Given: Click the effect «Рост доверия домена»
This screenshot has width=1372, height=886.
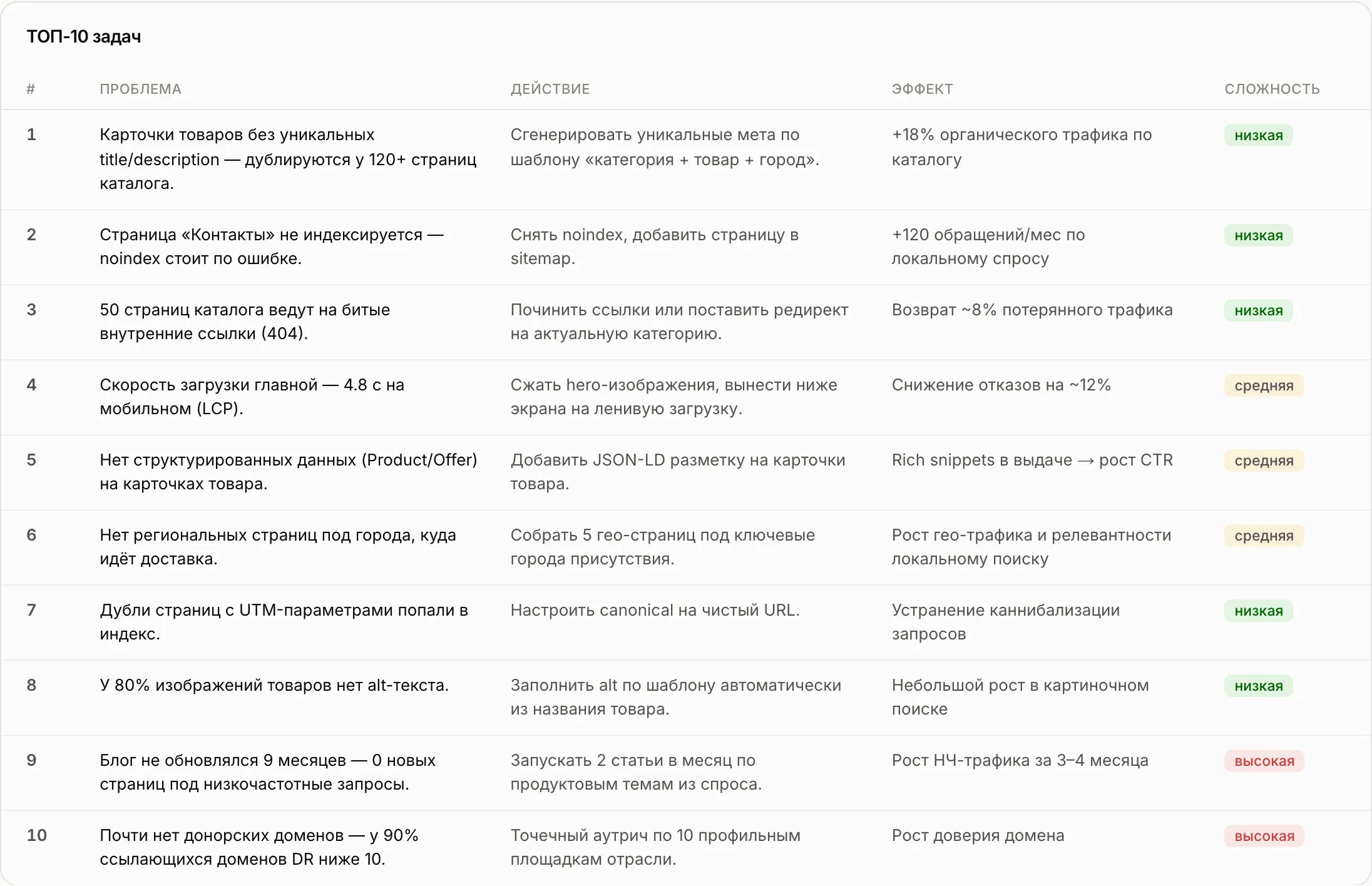Looking at the screenshot, I should tap(978, 835).
